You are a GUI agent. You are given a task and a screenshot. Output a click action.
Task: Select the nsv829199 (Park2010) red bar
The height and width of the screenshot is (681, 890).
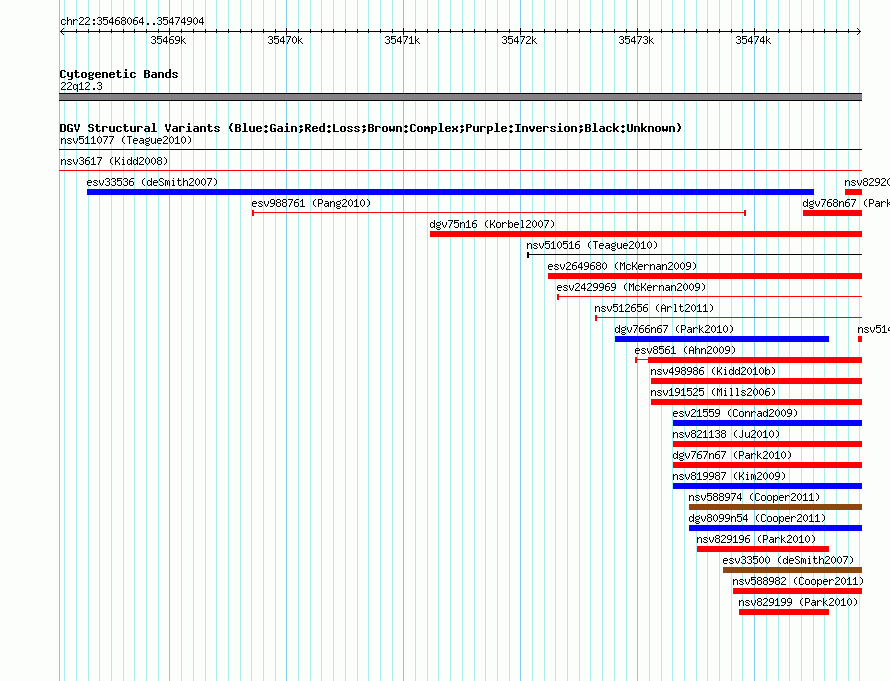pyautogui.click(x=784, y=612)
